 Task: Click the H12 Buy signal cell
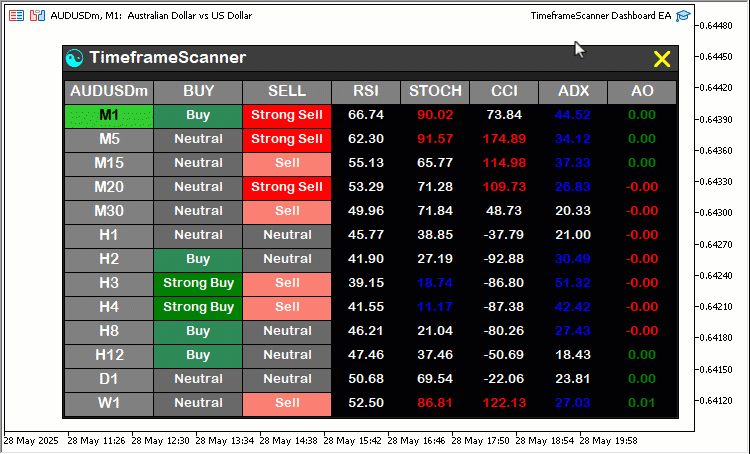pos(198,355)
